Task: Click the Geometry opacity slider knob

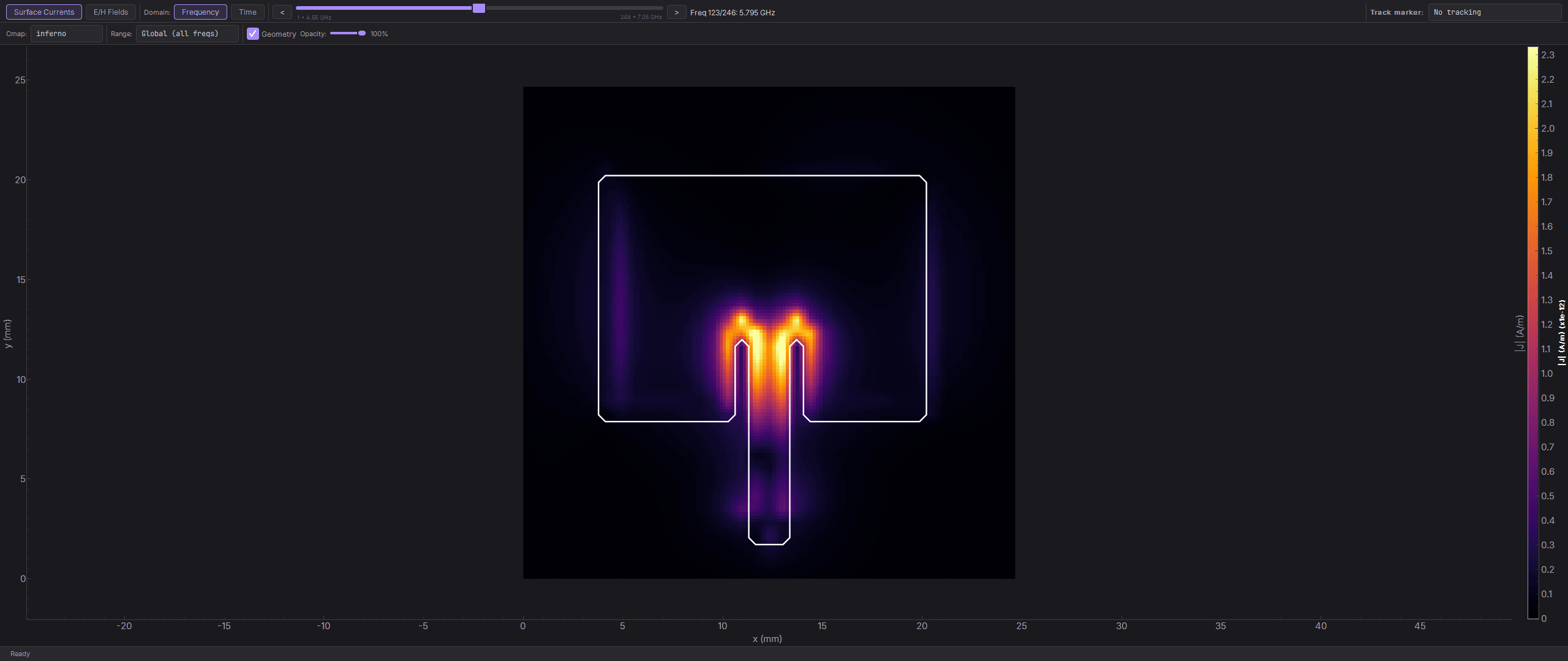Action: click(362, 33)
